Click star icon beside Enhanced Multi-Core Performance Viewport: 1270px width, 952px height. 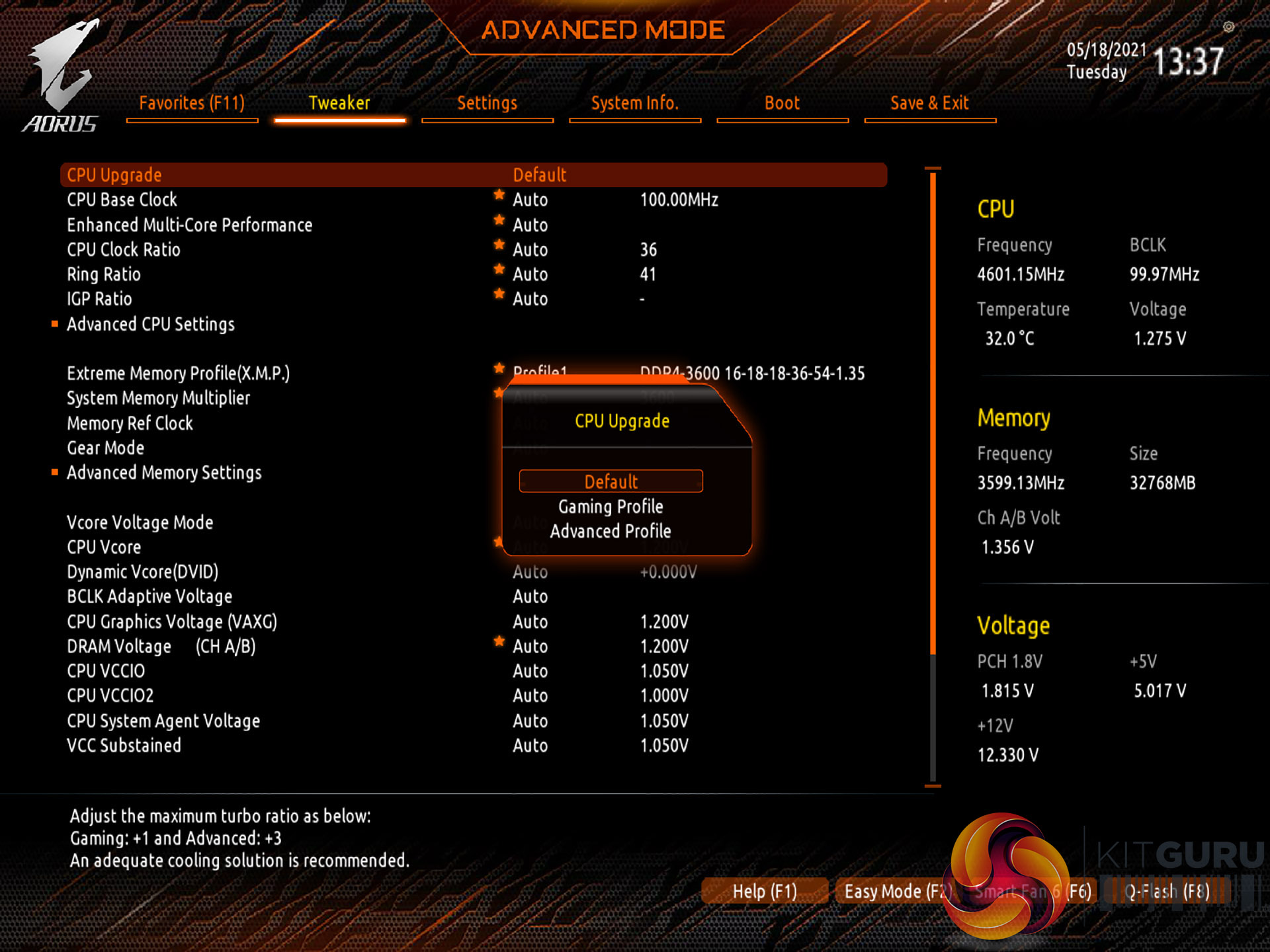tap(499, 220)
